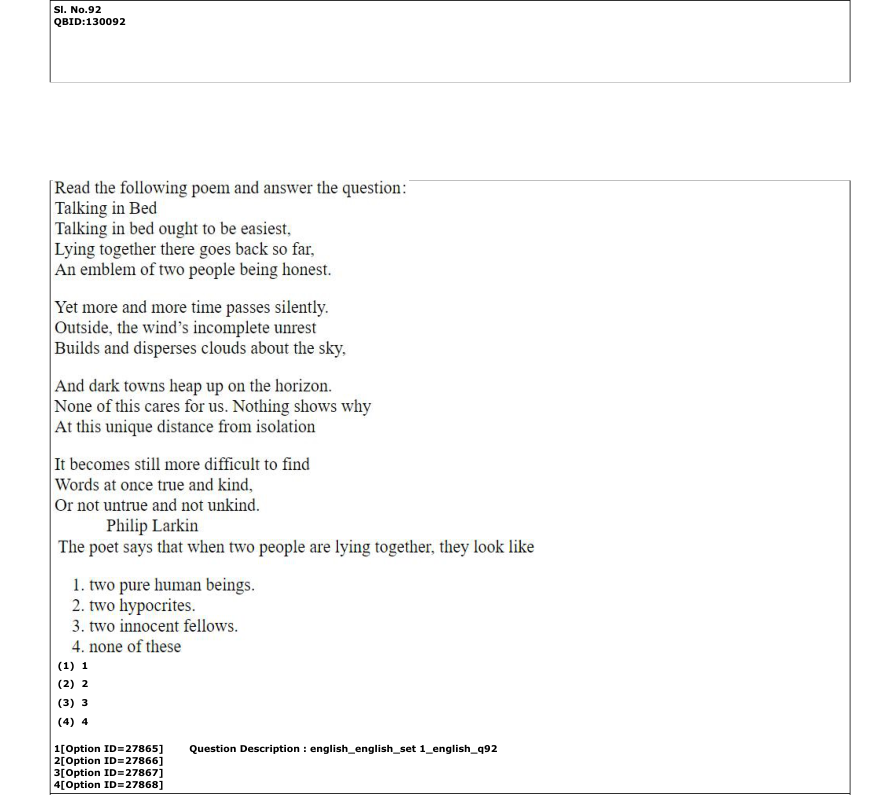The width and height of the screenshot is (893, 795).
Task: Select answer option (2) 2
Action: [x=73, y=684]
